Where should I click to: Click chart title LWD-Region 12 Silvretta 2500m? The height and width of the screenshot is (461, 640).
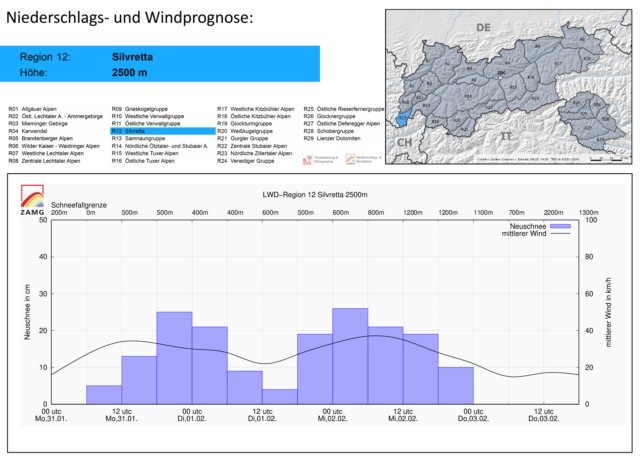(315, 195)
